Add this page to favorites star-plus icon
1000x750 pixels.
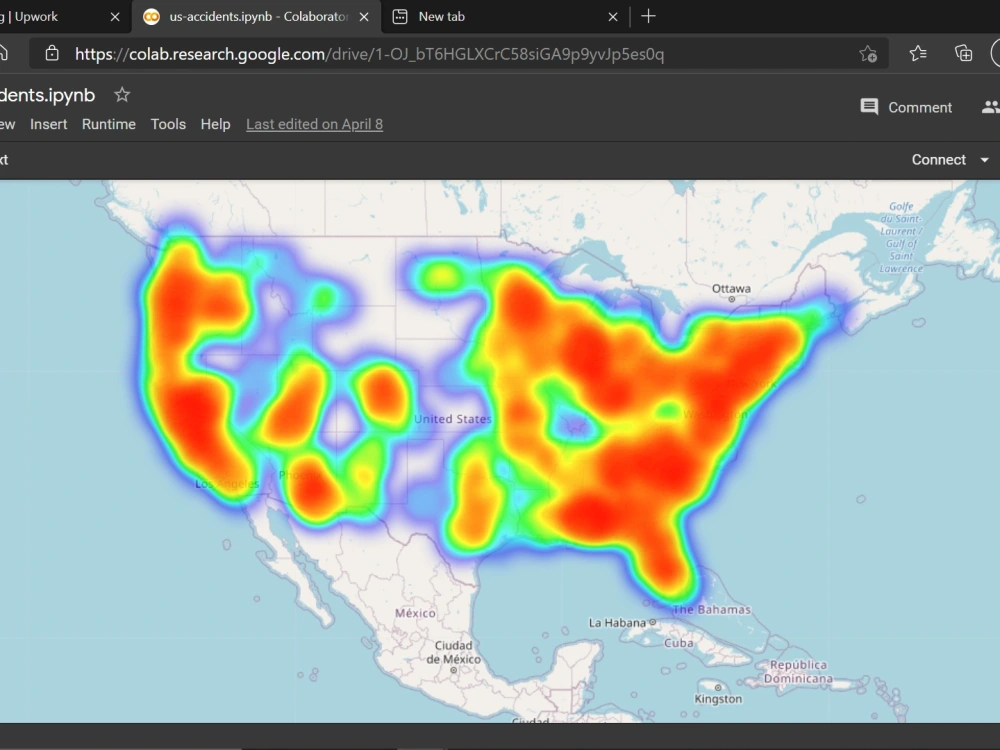[x=868, y=54]
